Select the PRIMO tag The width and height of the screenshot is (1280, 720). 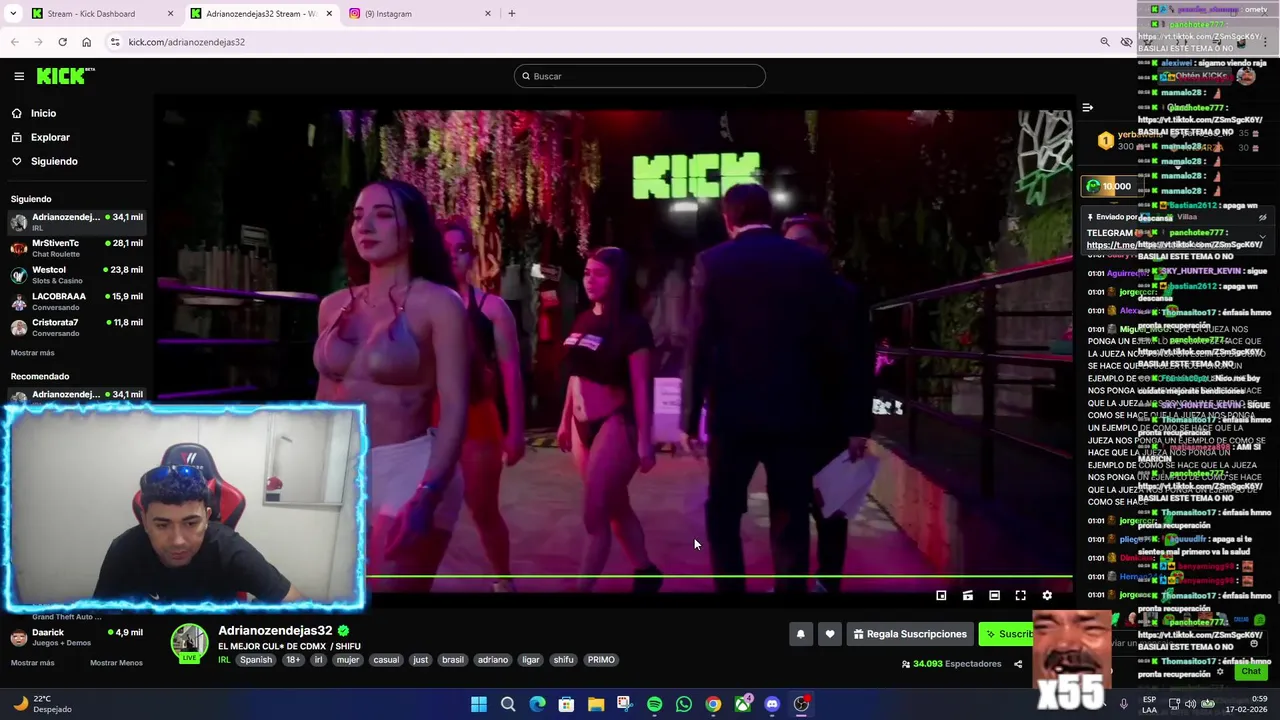(601, 660)
